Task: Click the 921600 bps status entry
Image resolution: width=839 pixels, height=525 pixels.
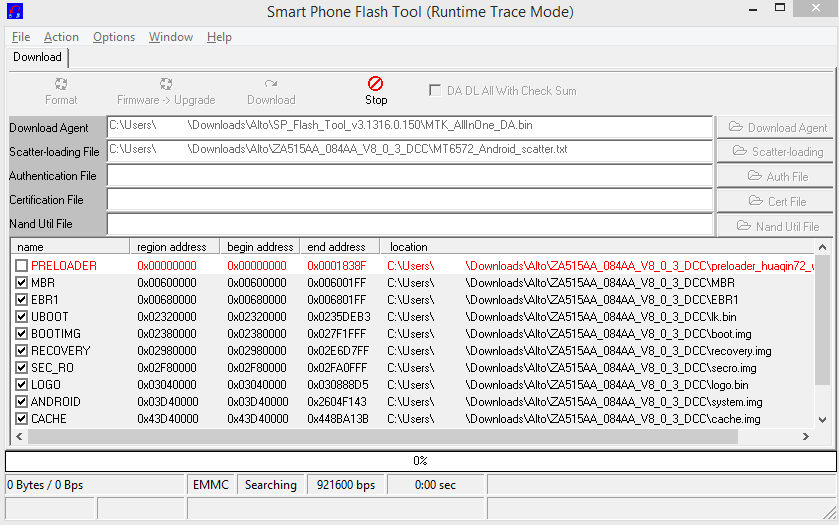Action: coord(346,485)
